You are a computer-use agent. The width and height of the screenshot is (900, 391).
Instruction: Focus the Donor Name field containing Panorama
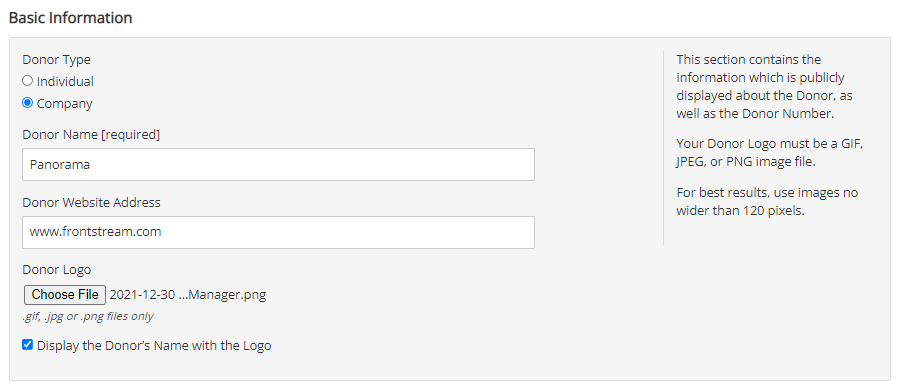pyautogui.click(x=278, y=164)
